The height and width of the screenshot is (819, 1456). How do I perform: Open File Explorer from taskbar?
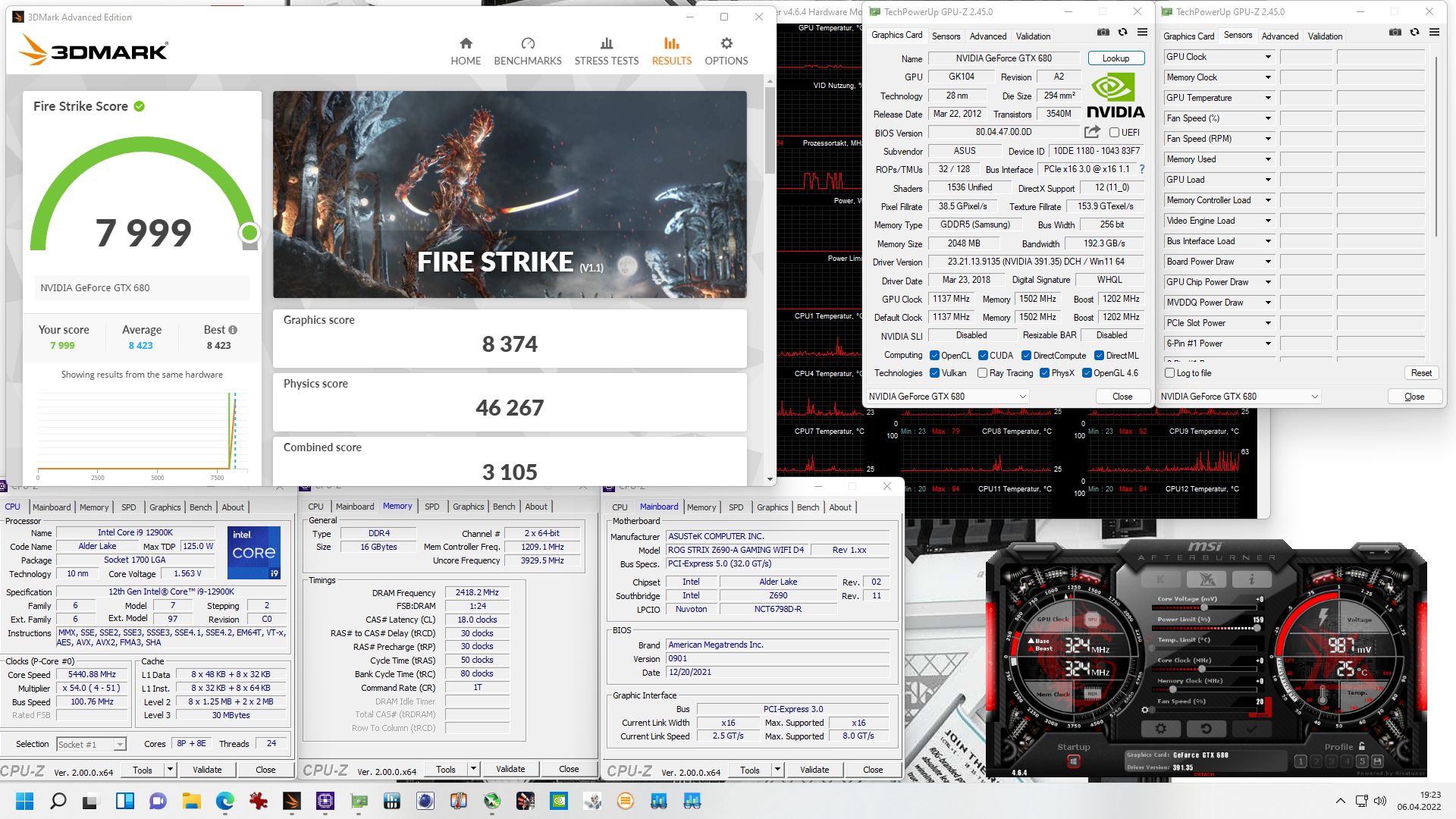(191, 801)
